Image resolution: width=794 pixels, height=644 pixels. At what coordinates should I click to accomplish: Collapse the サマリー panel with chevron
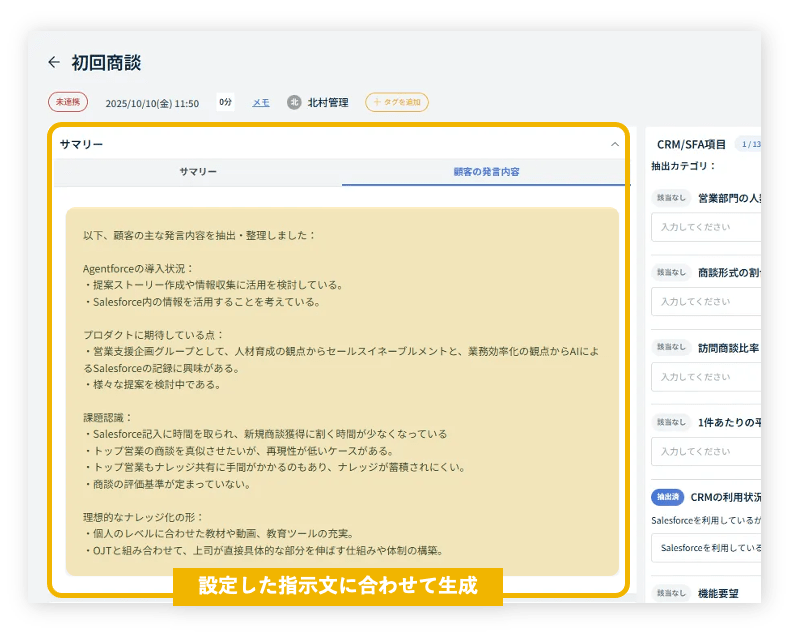[x=615, y=144]
